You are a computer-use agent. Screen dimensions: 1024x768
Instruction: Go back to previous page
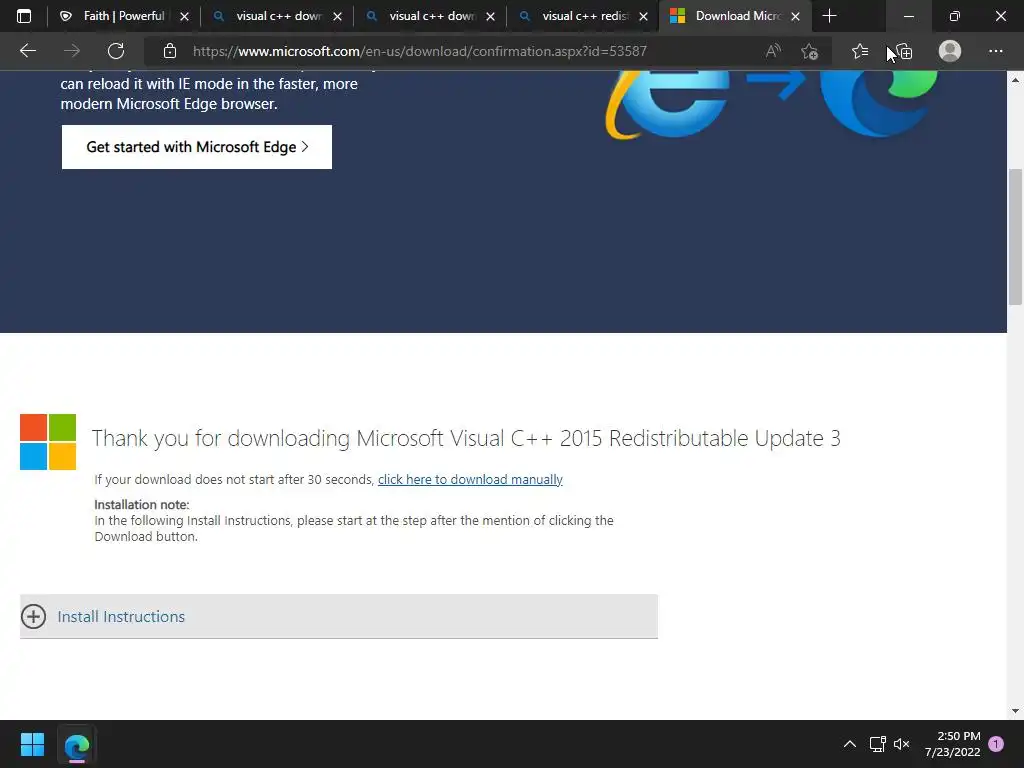click(x=28, y=51)
